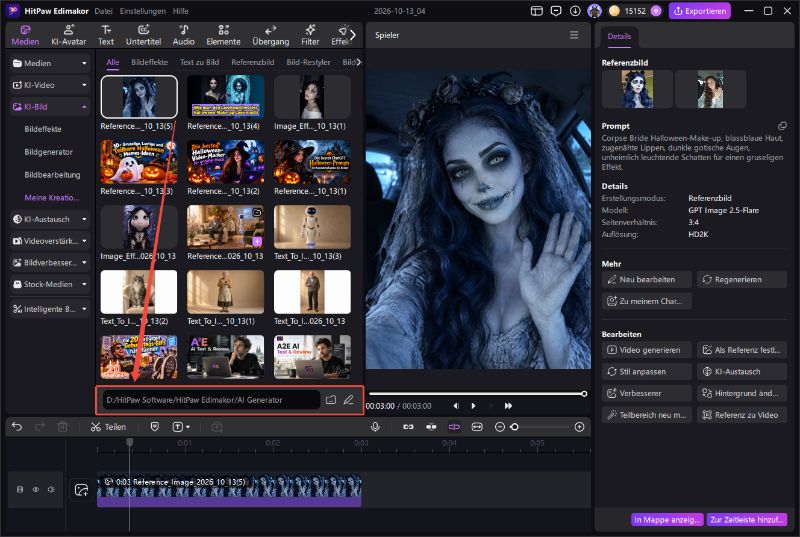Mute the track with speaker icon

51,490
